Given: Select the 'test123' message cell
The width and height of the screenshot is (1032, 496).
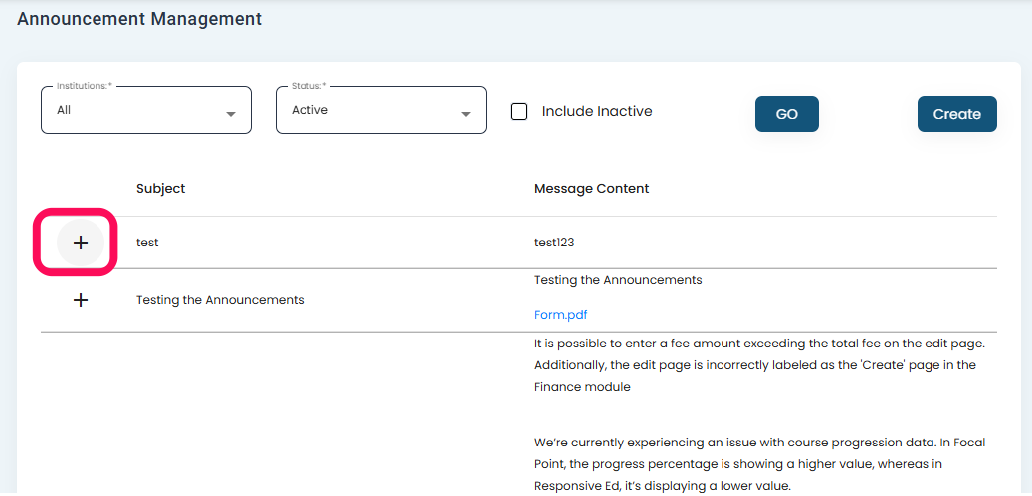Looking at the screenshot, I should (x=554, y=242).
